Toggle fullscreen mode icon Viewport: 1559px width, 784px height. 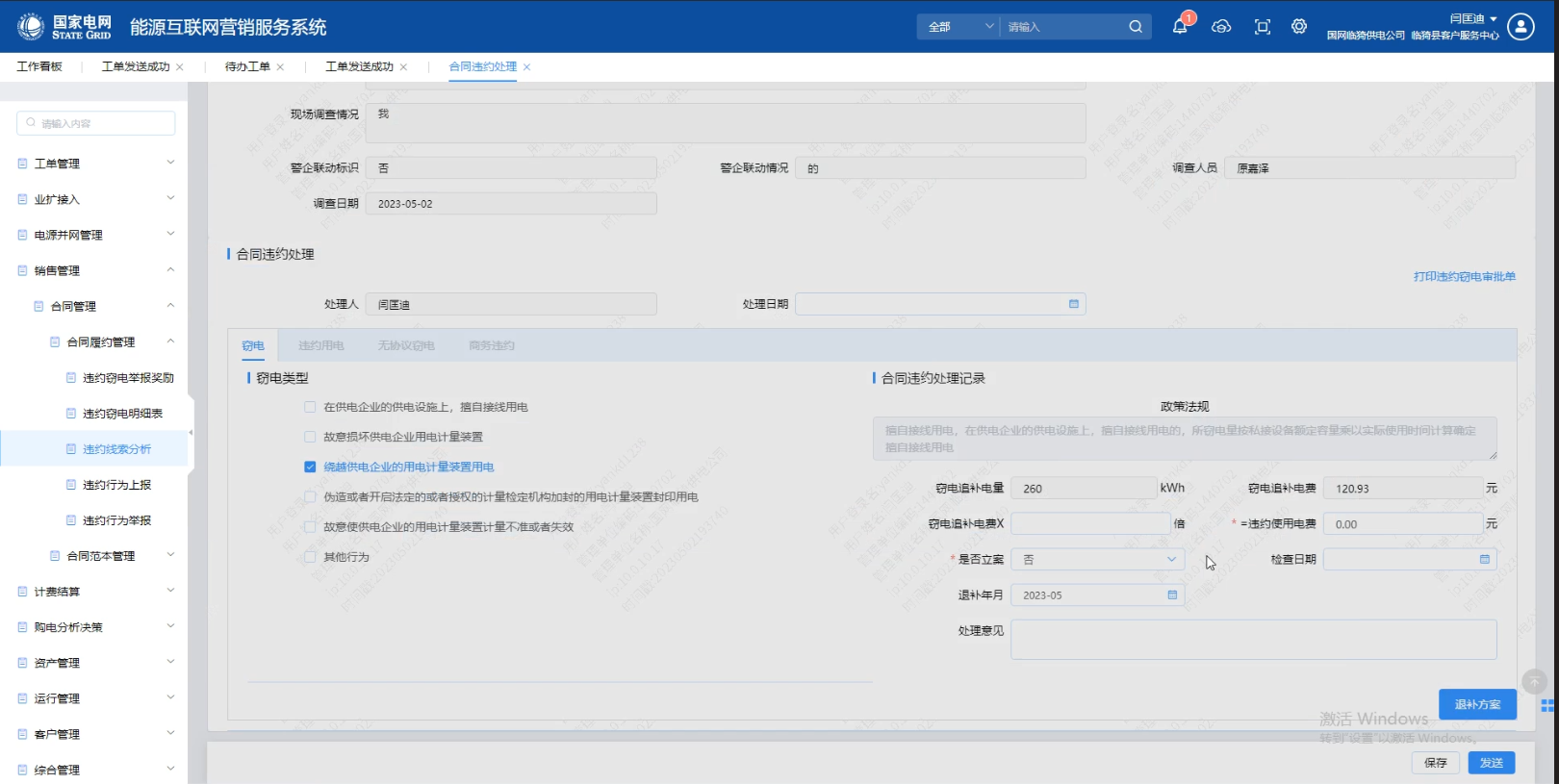pyautogui.click(x=1263, y=27)
